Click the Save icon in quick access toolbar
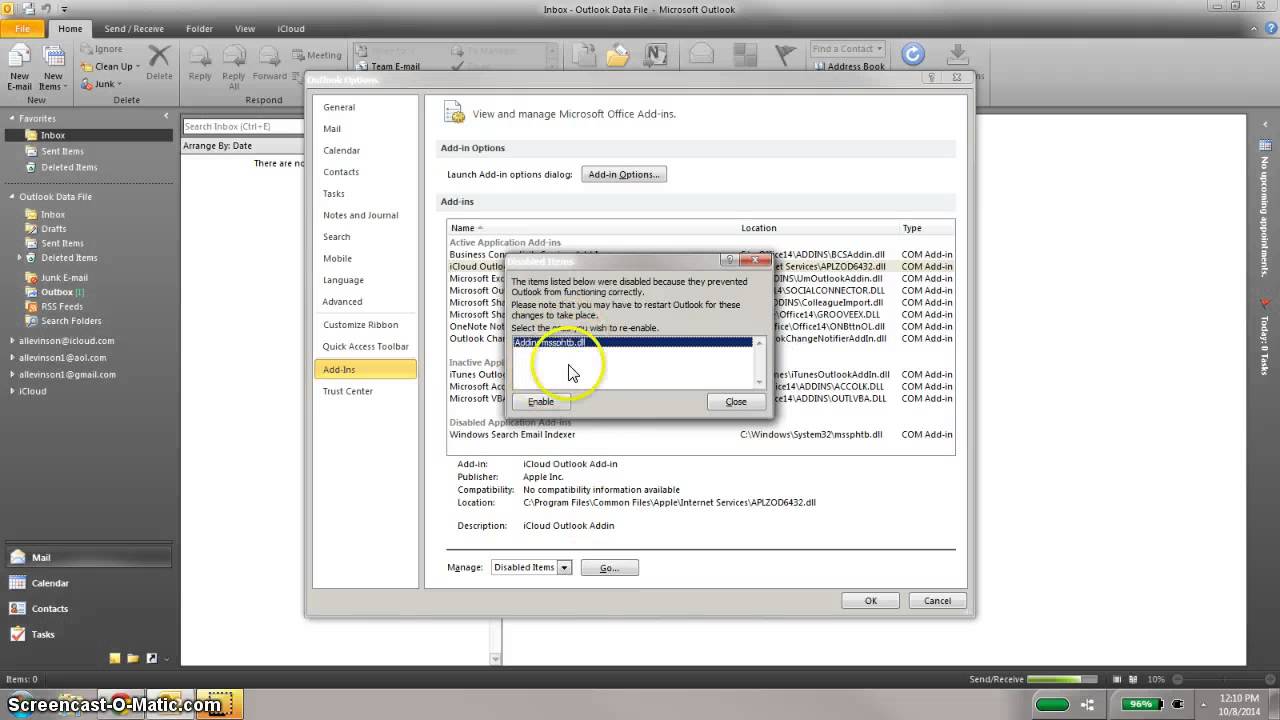Image resolution: width=1280 pixels, height=720 pixels. click(28, 9)
